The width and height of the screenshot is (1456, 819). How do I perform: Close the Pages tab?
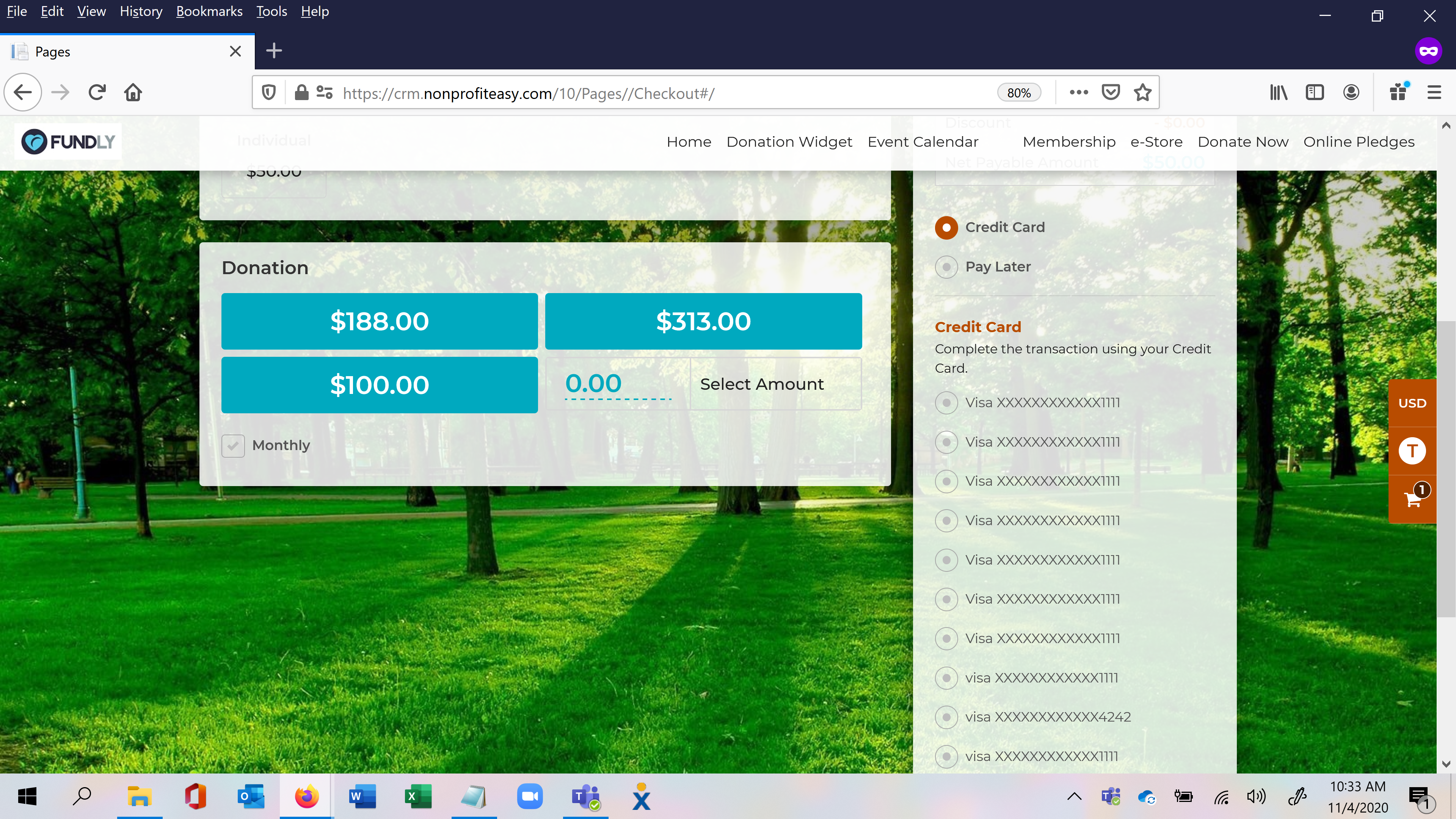tap(236, 52)
